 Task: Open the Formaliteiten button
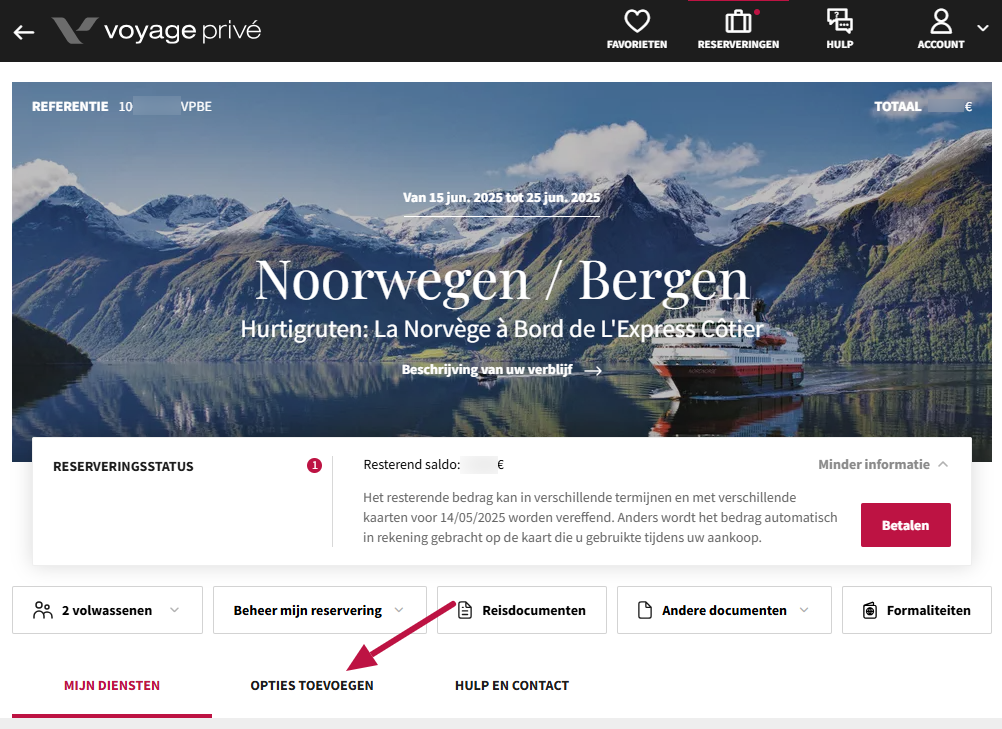[916, 610]
